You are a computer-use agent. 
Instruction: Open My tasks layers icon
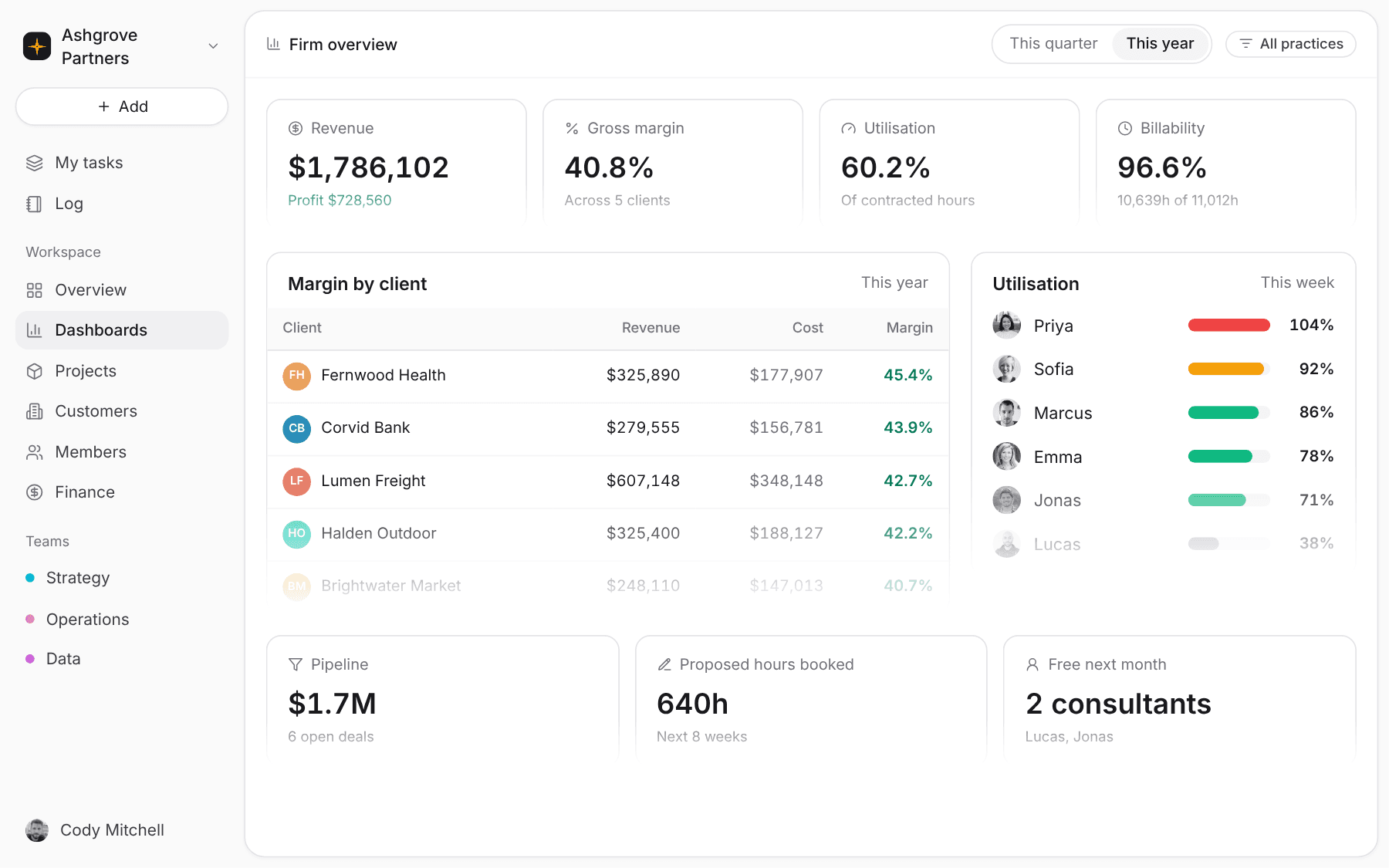pyautogui.click(x=35, y=163)
